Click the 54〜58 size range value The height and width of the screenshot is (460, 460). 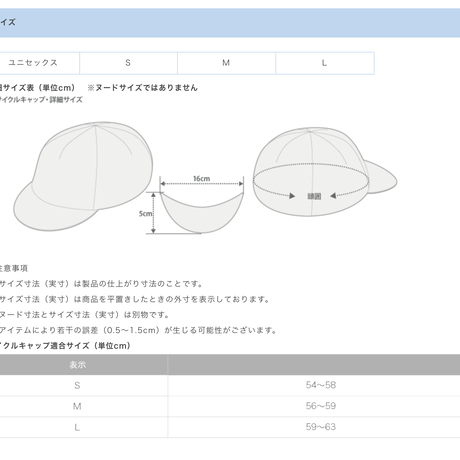(321, 385)
